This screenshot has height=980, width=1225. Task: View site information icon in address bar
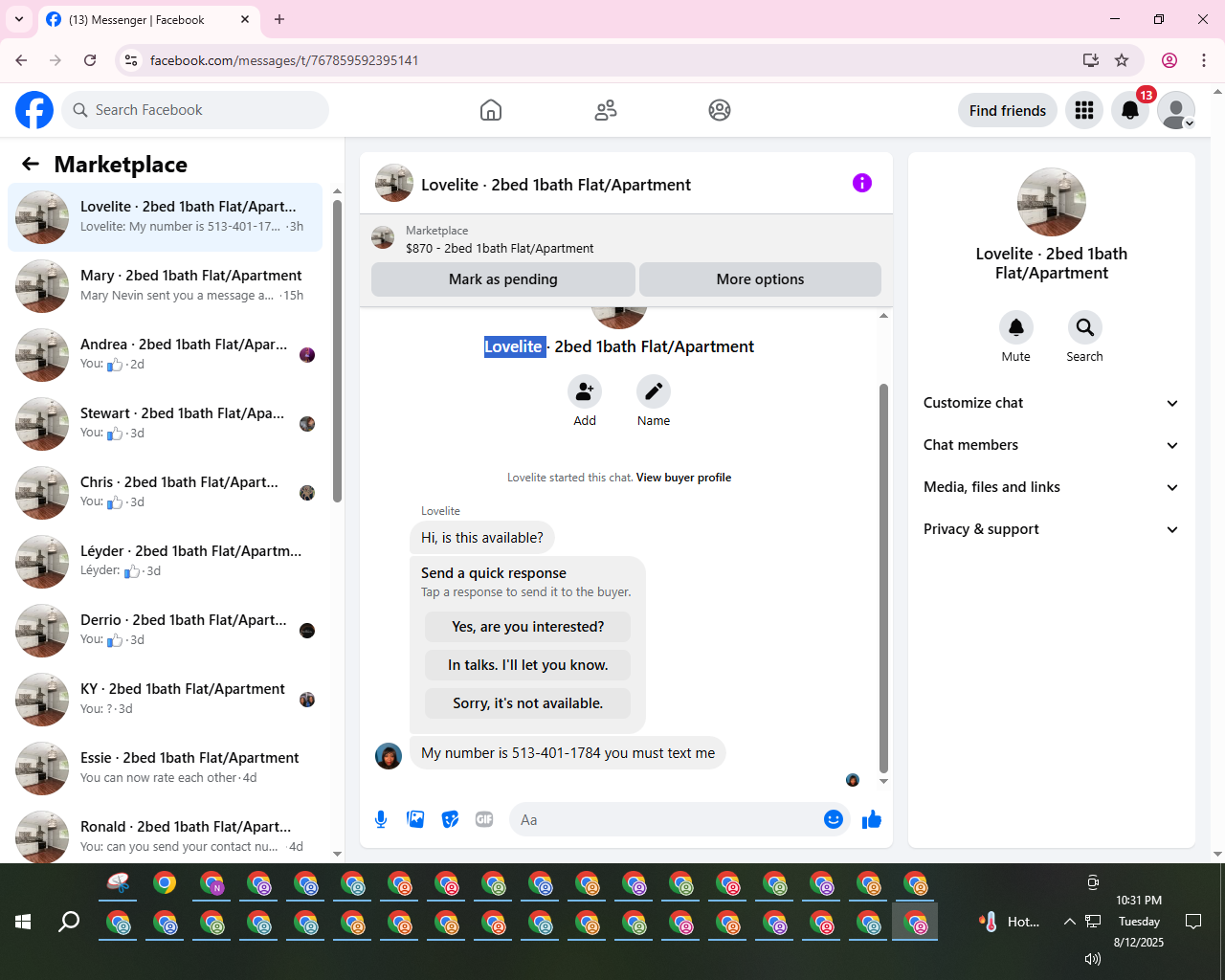click(131, 60)
